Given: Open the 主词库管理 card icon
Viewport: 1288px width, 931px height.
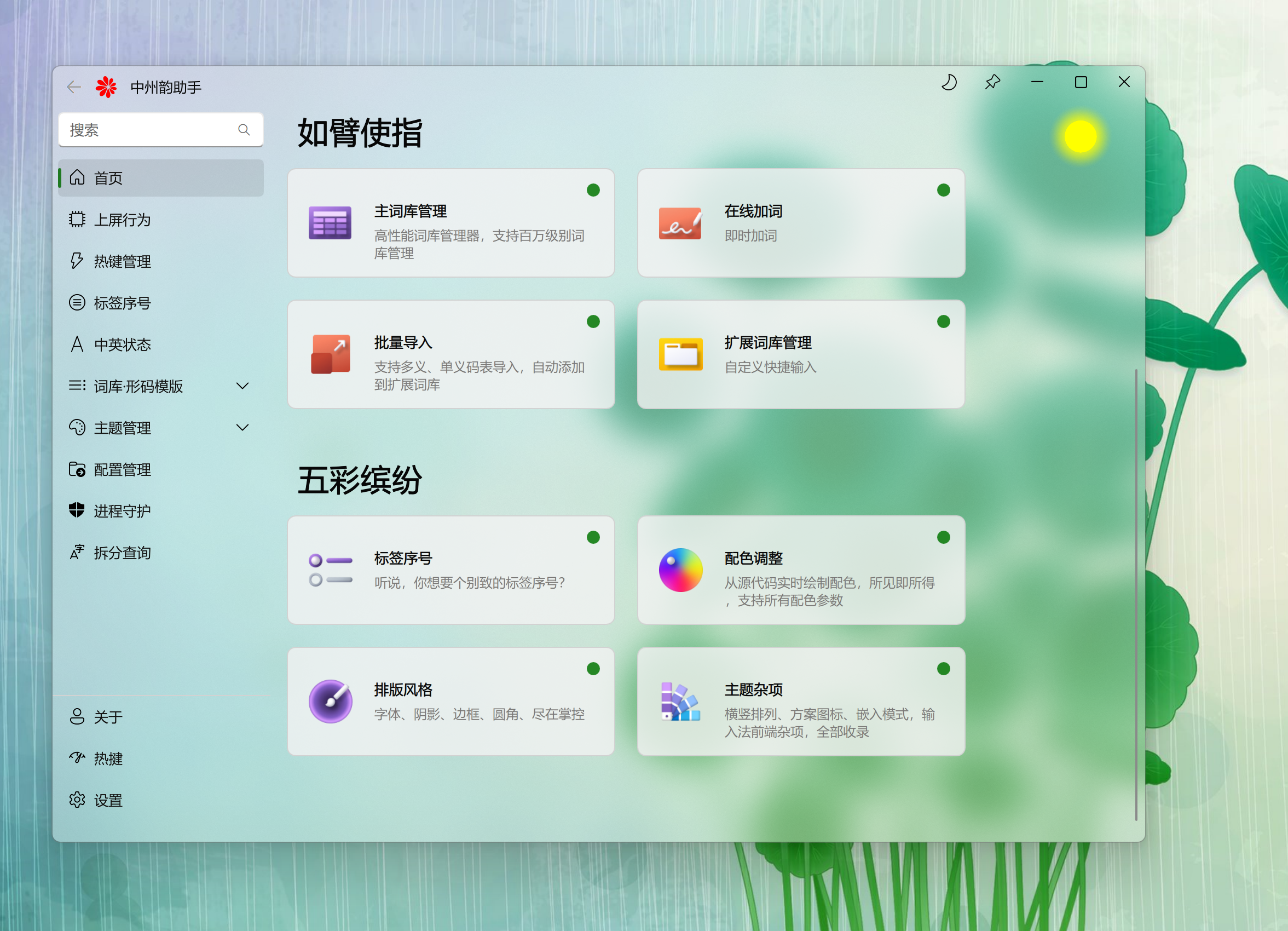Looking at the screenshot, I should (x=330, y=223).
